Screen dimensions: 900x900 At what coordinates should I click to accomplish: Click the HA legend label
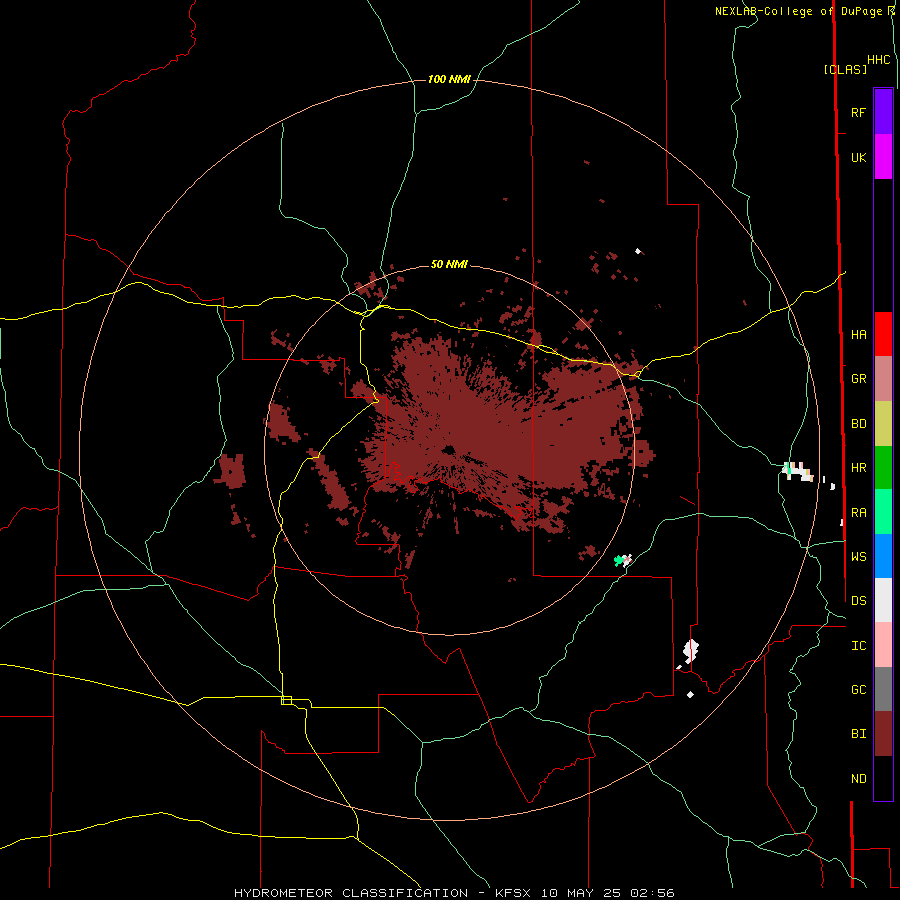(x=858, y=334)
